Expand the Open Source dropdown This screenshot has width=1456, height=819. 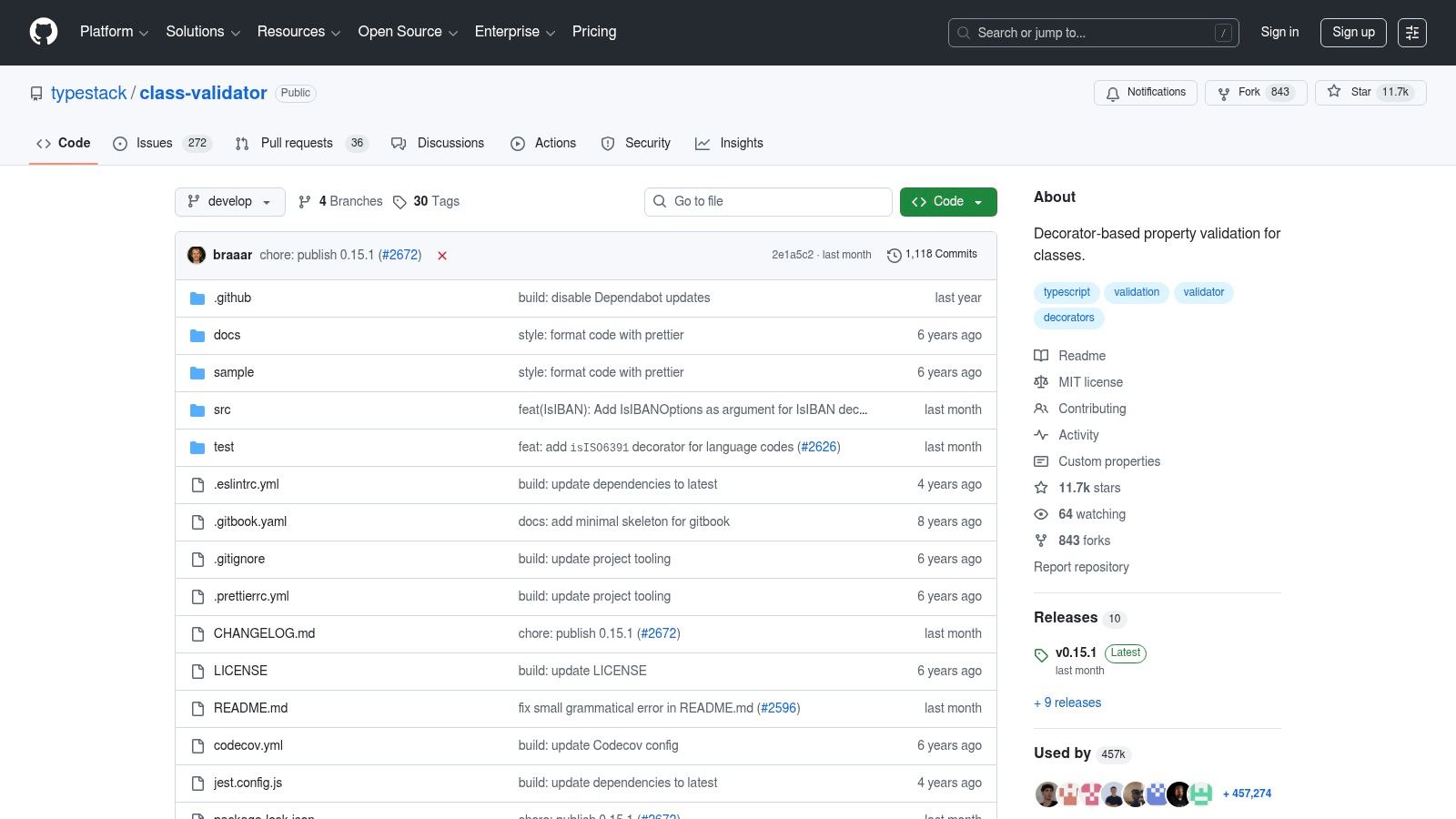tap(407, 32)
